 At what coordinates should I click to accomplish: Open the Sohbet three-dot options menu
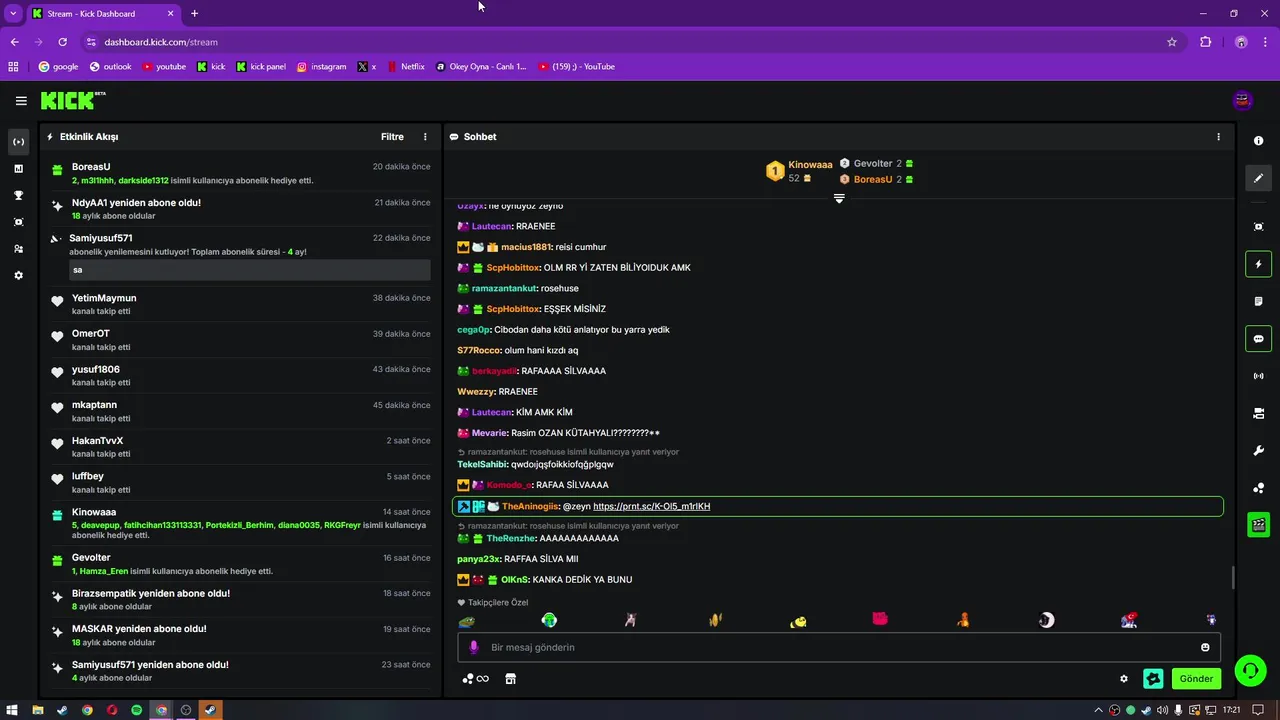(1218, 137)
